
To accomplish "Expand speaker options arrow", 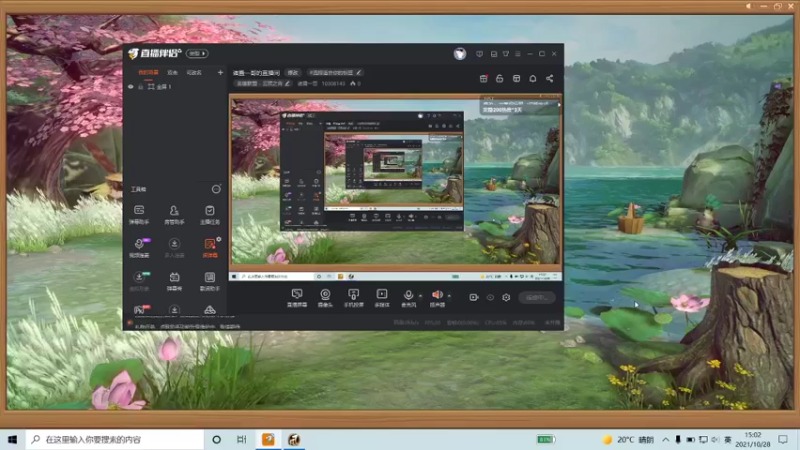I will click(x=449, y=295).
